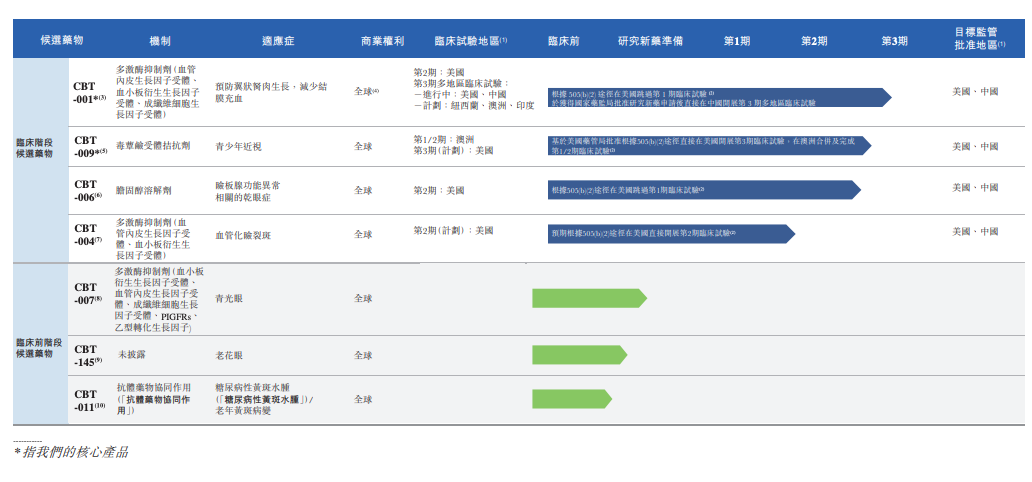The width and height of the screenshot is (1032, 482).
Task: Select the CBT-006 drug name
Action: (88, 190)
